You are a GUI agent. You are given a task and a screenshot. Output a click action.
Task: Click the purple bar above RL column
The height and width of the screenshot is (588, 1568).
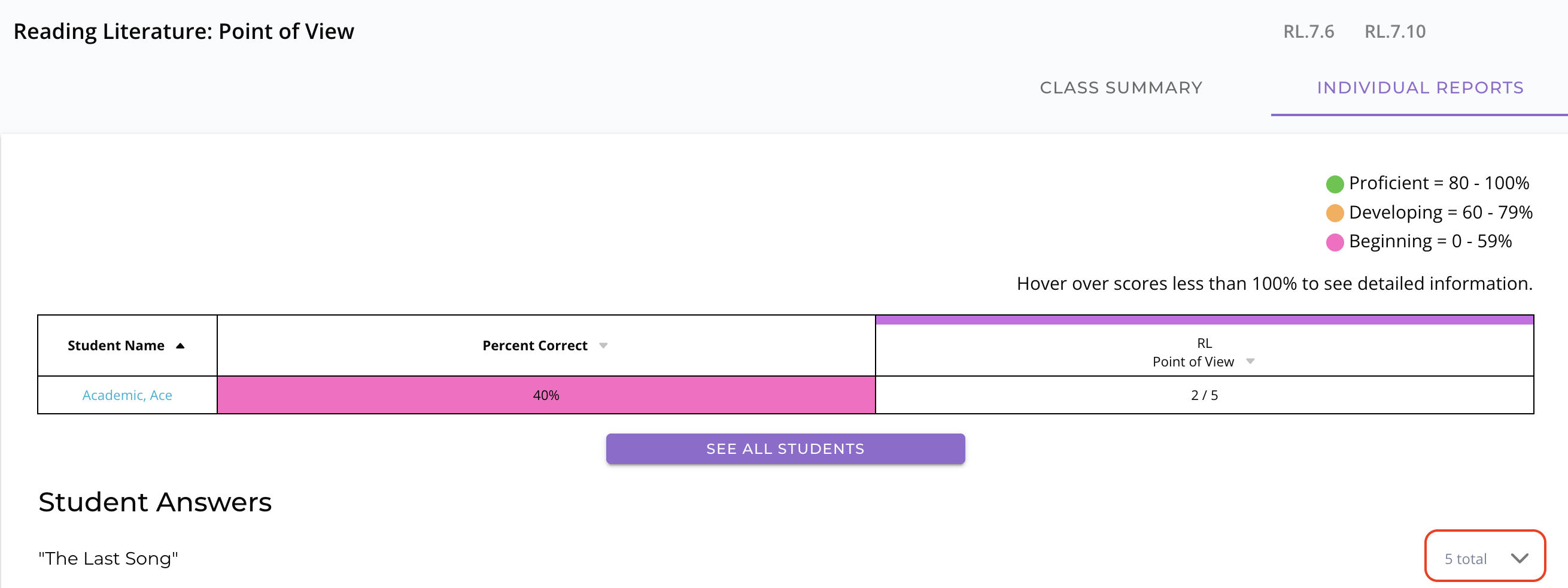[1204, 320]
